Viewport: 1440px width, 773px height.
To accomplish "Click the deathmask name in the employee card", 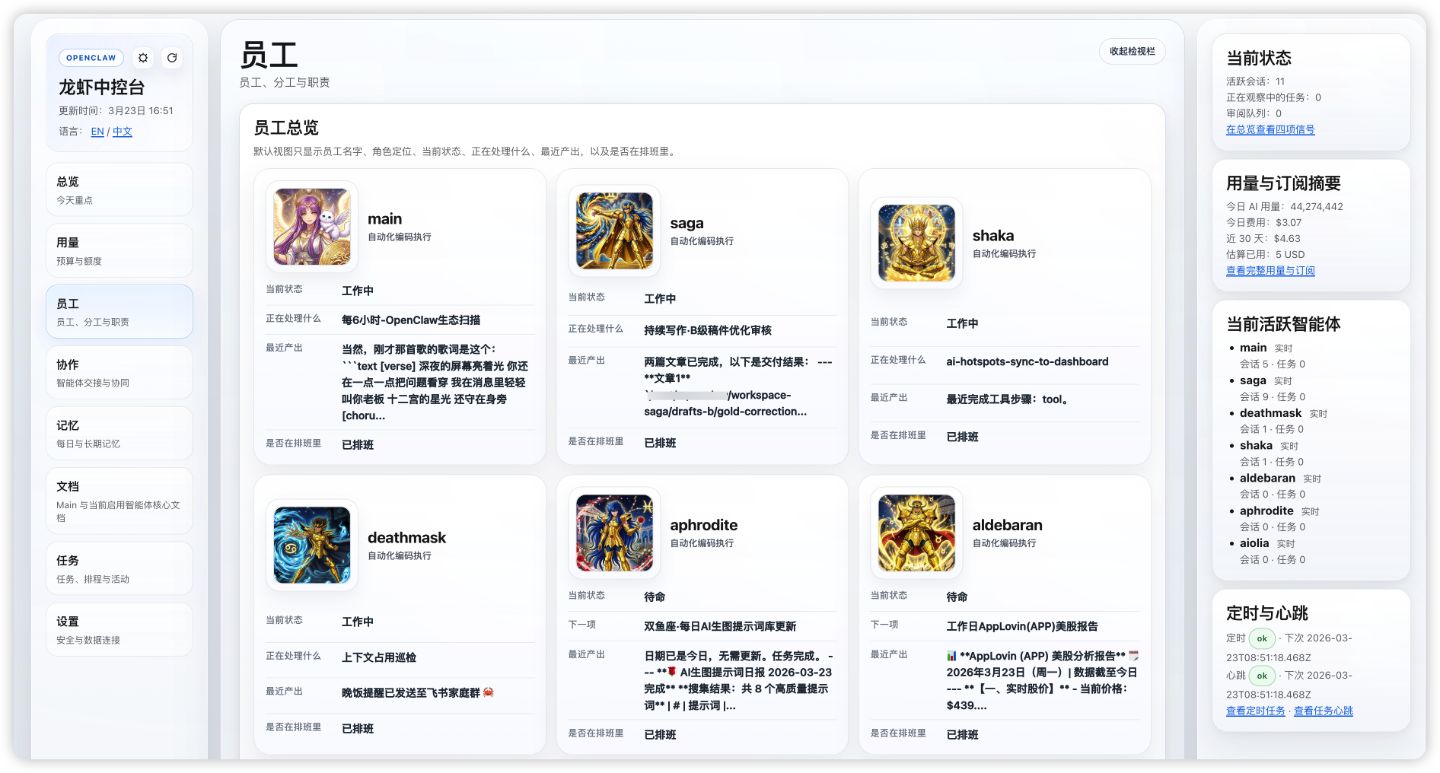I will tap(407, 537).
